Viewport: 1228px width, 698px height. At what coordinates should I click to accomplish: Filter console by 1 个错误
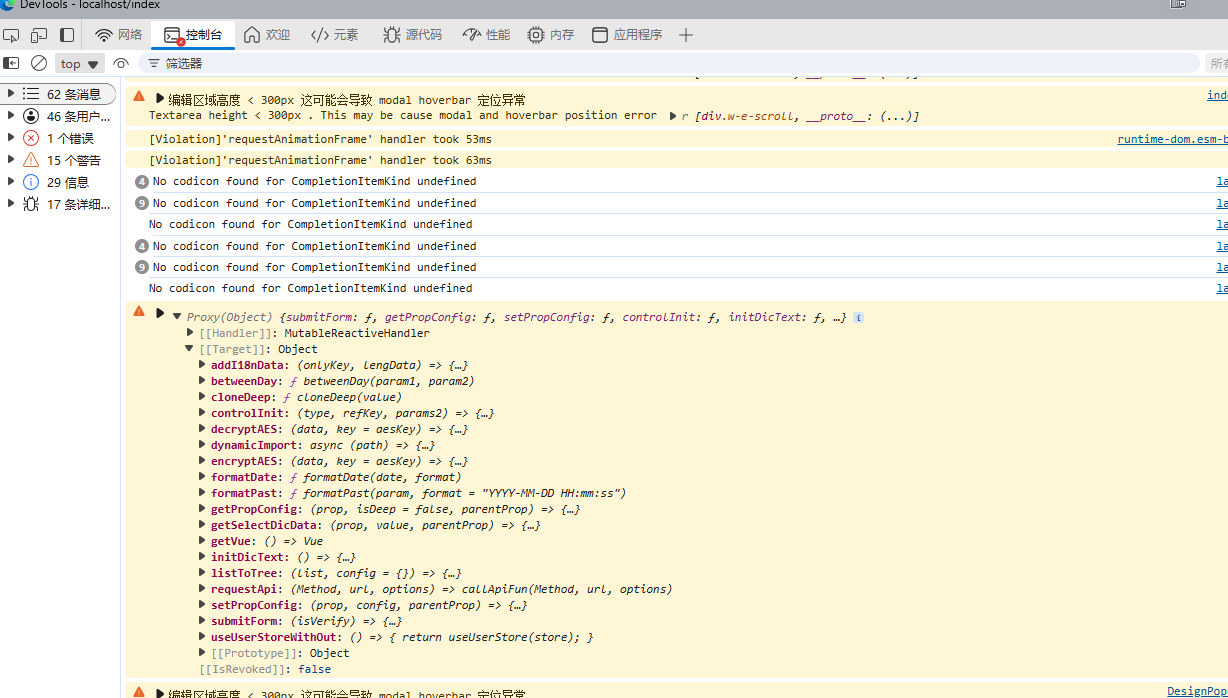click(x=70, y=138)
